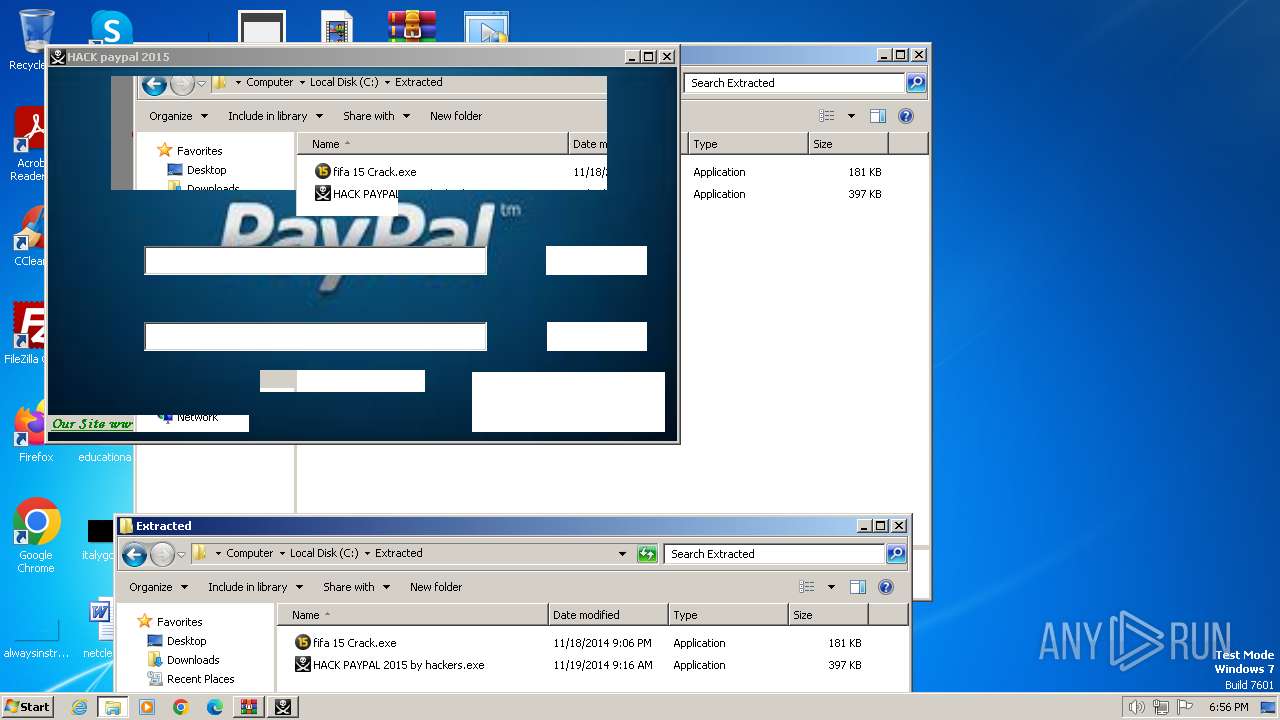
Task: Click New folder in front Extracted window
Action: (x=436, y=587)
